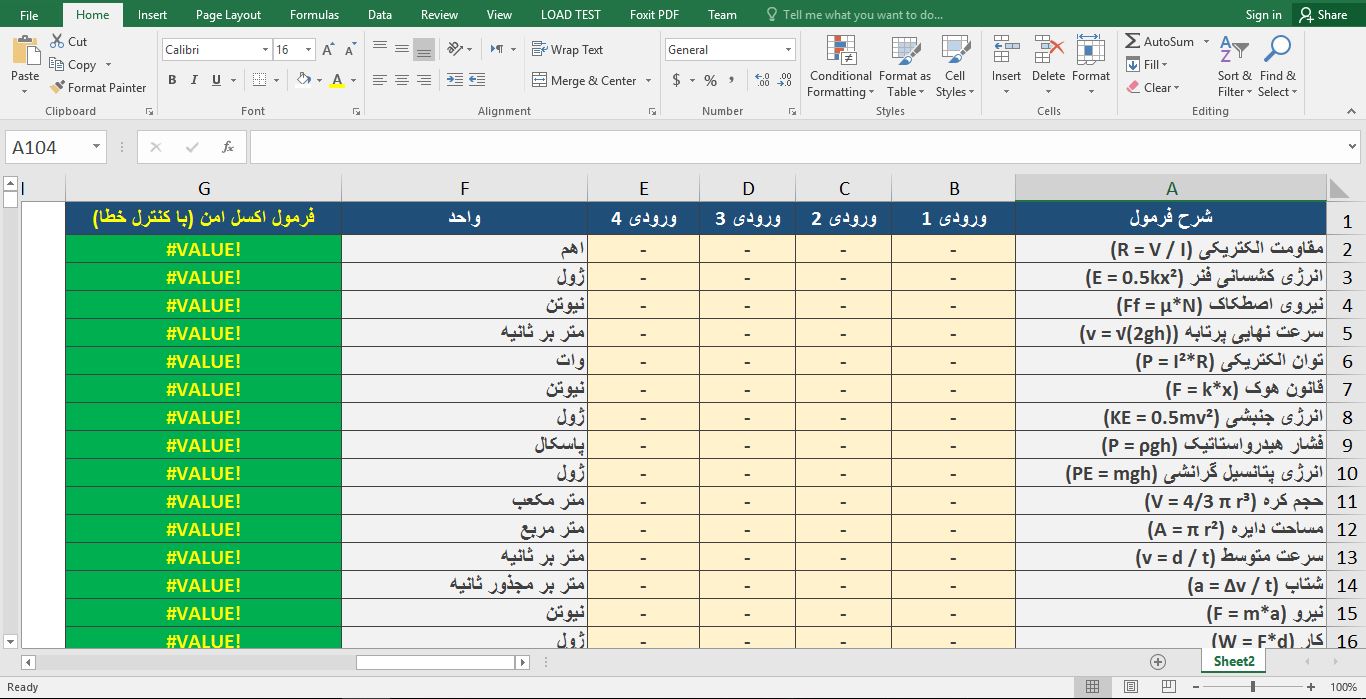Viewport: 1366px width, 699px height.
Task: Increase font size icon
Action: click(328, 49)
